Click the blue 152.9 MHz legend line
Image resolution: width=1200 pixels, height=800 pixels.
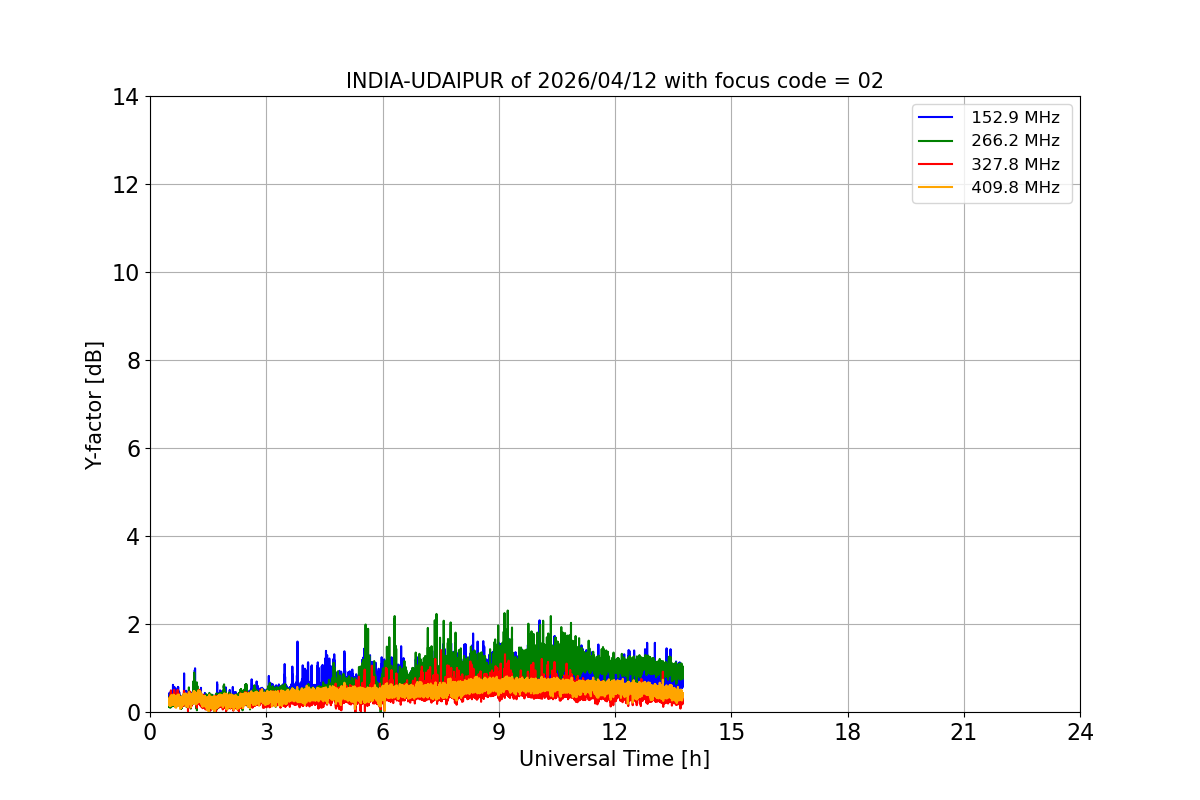point(936,118)
